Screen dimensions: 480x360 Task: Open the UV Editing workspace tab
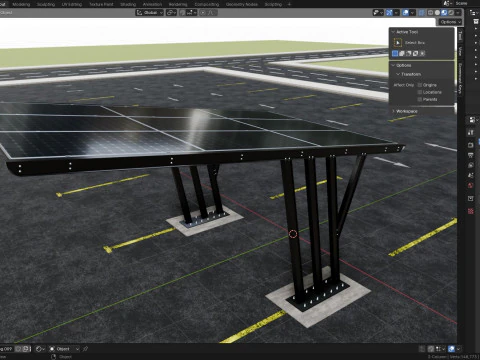(x=72, y=4)
